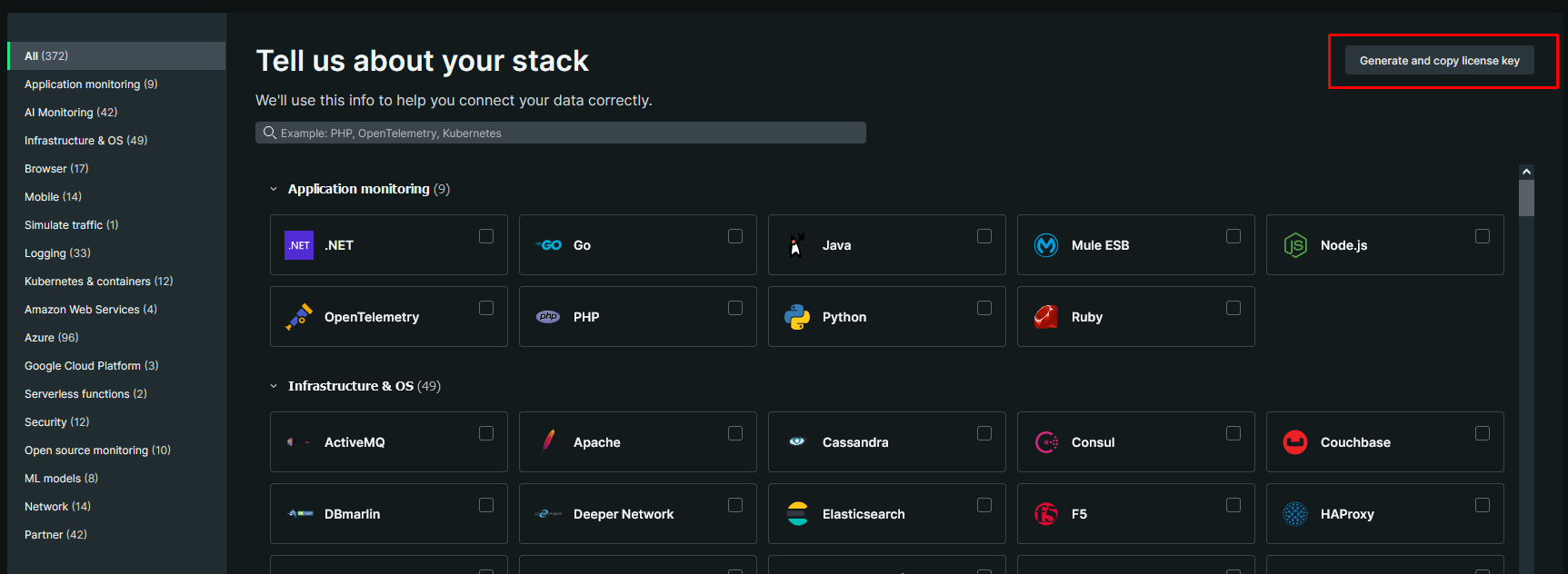Select the Couchbase red logo icon
Screen dimensions: 1568x574
tap(1295, 442)
